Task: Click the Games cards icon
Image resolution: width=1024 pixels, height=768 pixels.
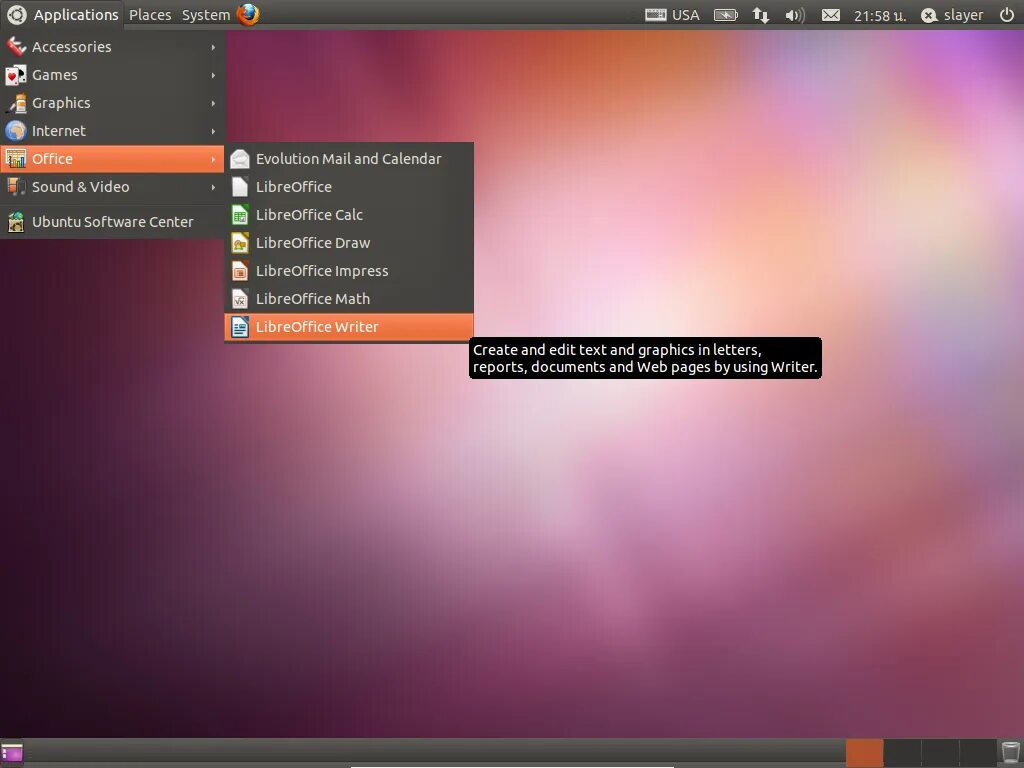Action: tap(16, 75)
